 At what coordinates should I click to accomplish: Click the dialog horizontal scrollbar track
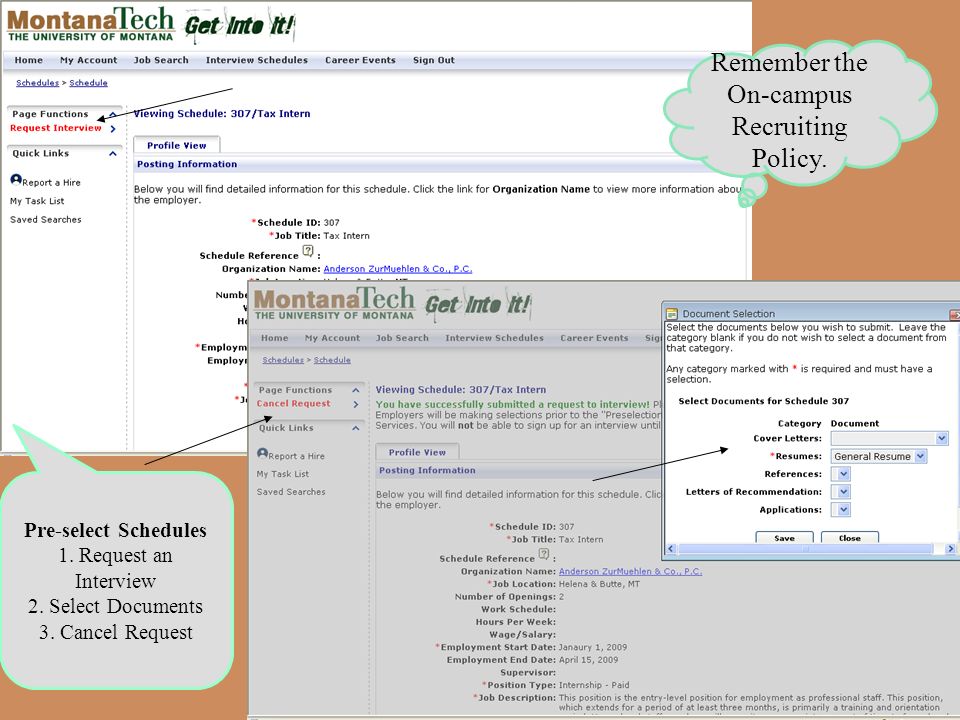coord(811,549)
